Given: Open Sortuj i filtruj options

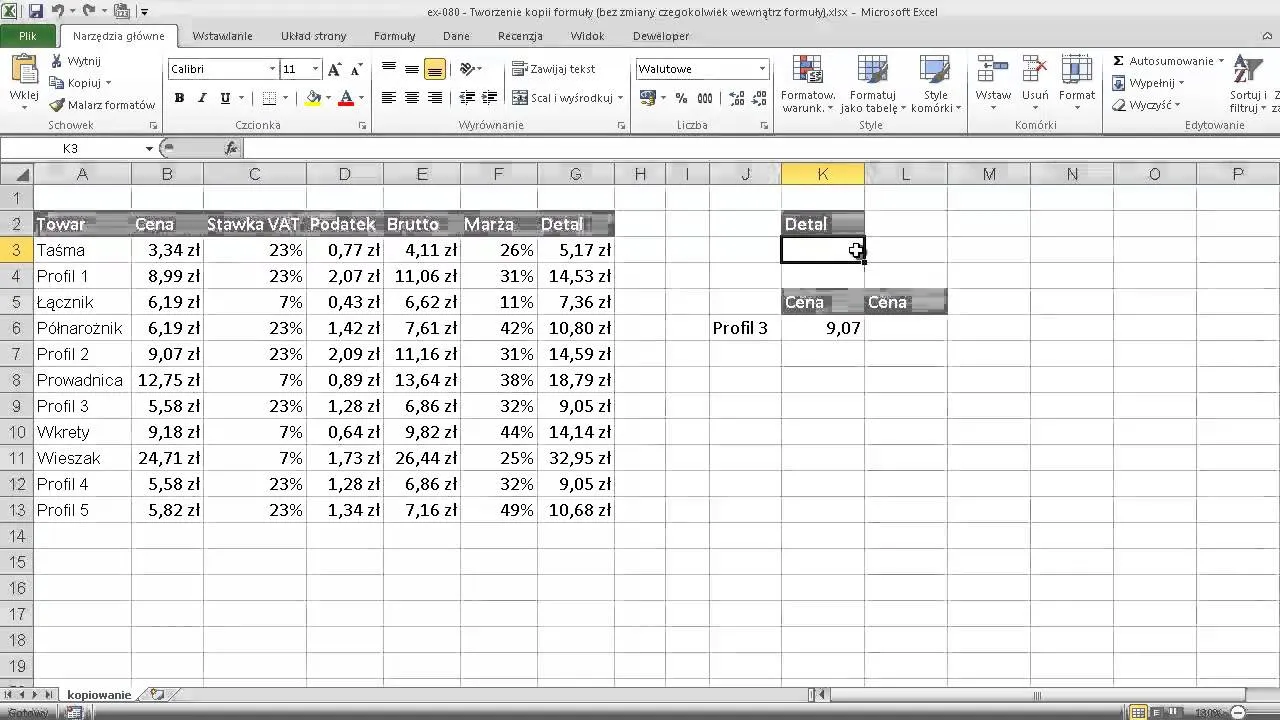Looking at the screenshot, I should point(1248,83).
